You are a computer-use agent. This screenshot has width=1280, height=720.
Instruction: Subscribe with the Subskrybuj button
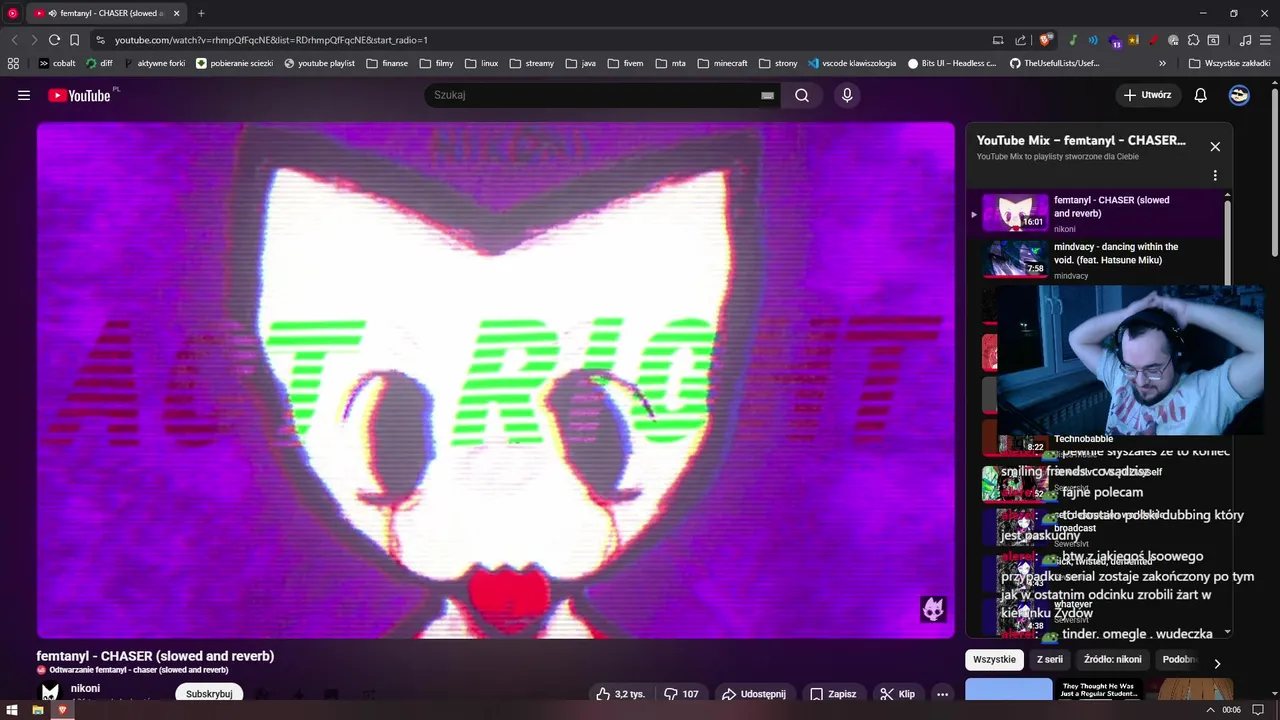(209, 694)
